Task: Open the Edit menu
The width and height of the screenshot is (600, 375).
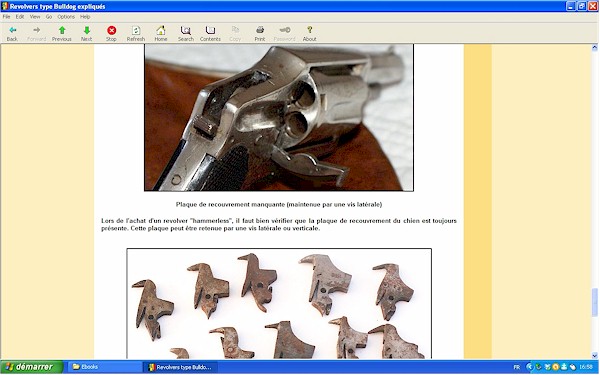Action: coord(20,17)
